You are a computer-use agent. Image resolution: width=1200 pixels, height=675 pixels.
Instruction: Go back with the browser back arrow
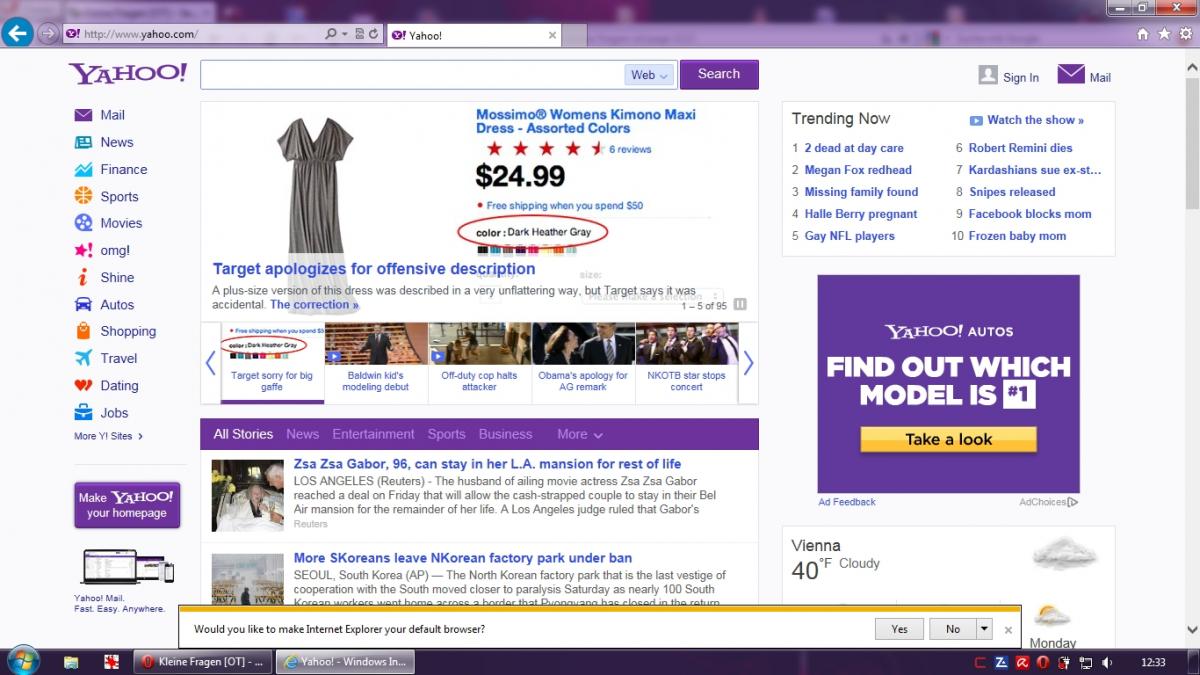click(x=17, y=33)
